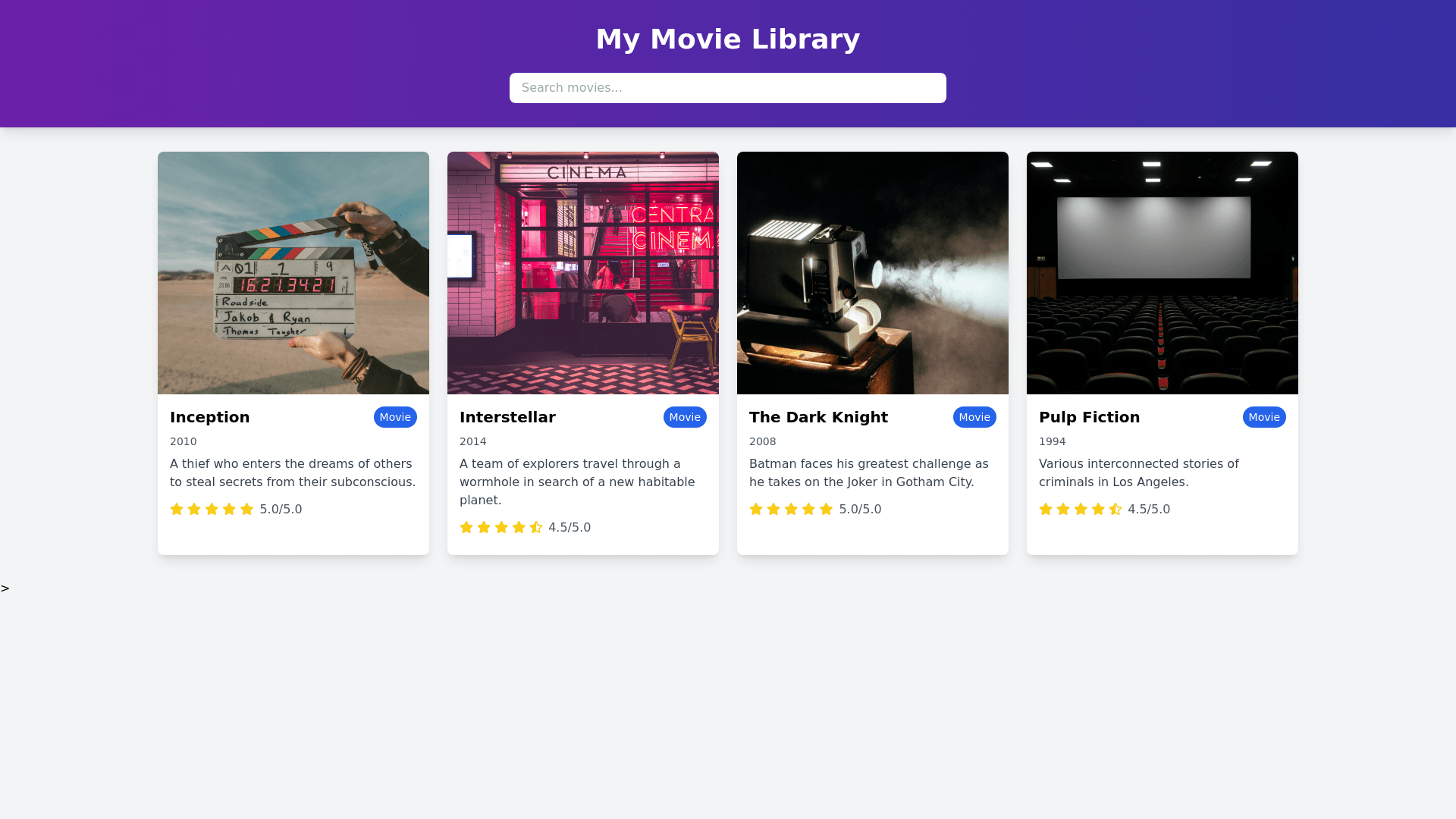
Task: Open The Dark Knight projector poster image
Action: 873,273
